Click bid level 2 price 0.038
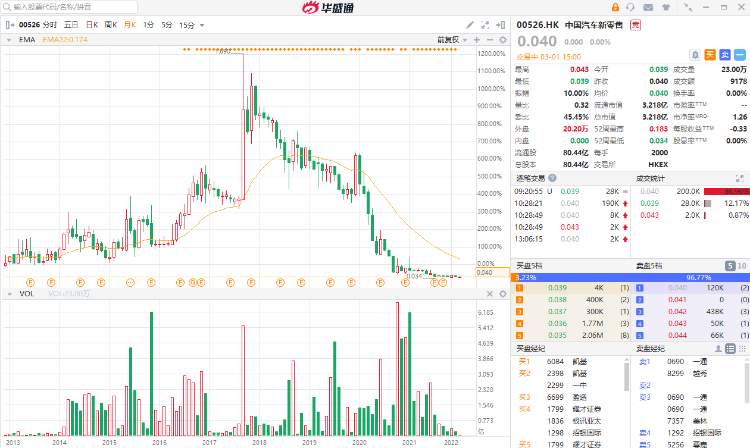 pos(557,300)
